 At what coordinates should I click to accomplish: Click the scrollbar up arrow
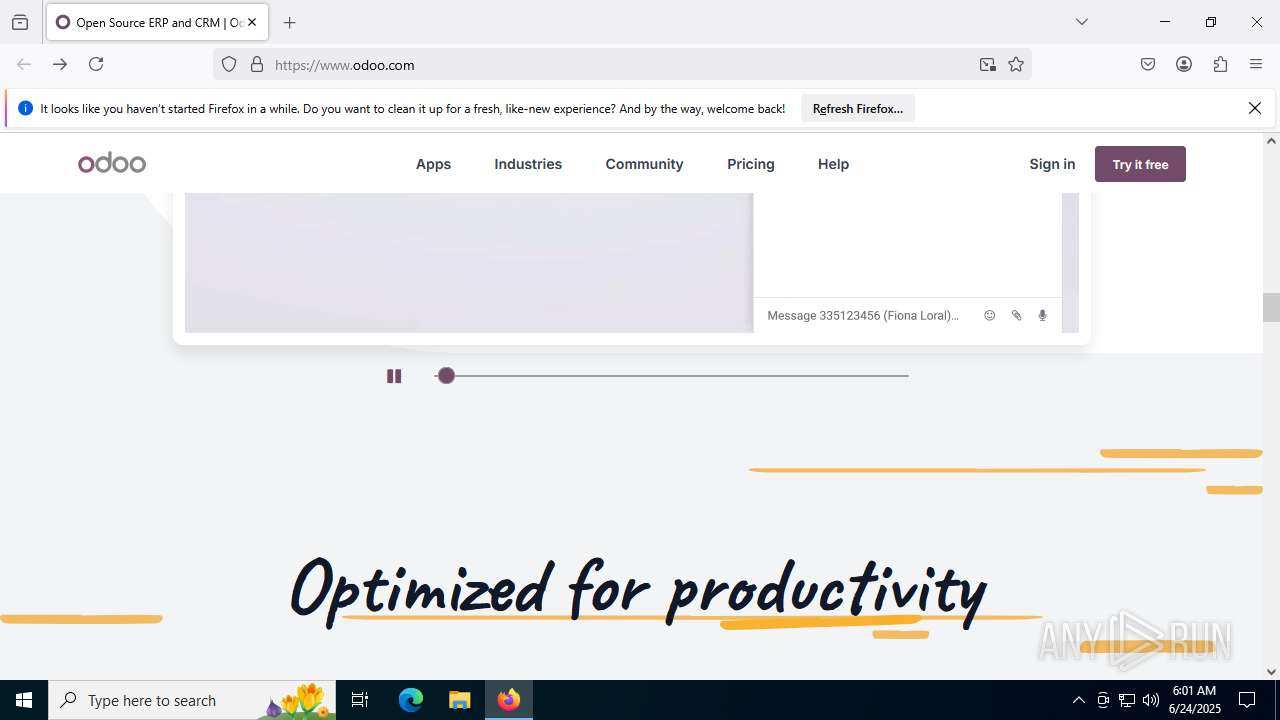pyautogui.click(x=1271, y=141)
